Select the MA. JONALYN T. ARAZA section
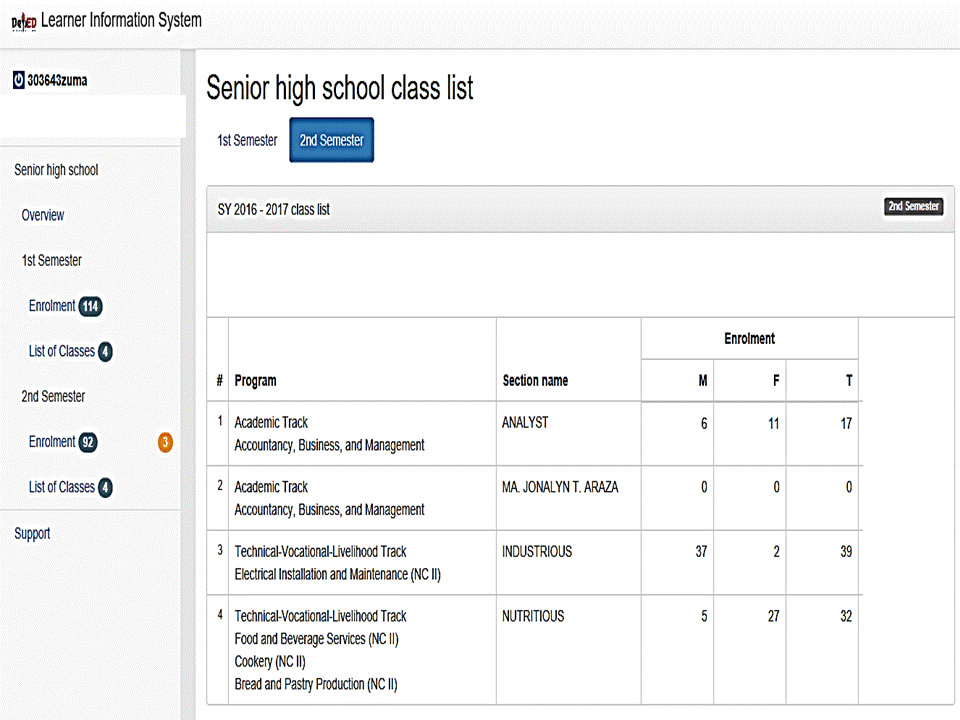Screen dimensions: 960x720 pos(560,487)
